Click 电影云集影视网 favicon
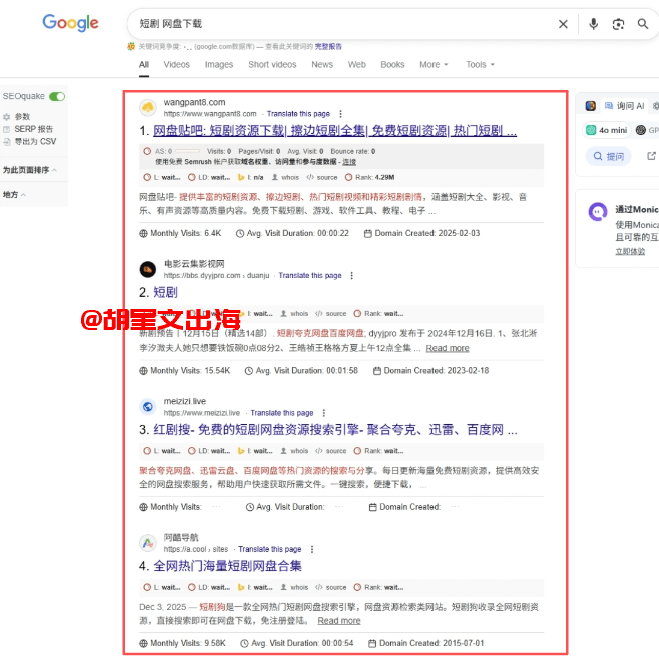 pos(148,269)
